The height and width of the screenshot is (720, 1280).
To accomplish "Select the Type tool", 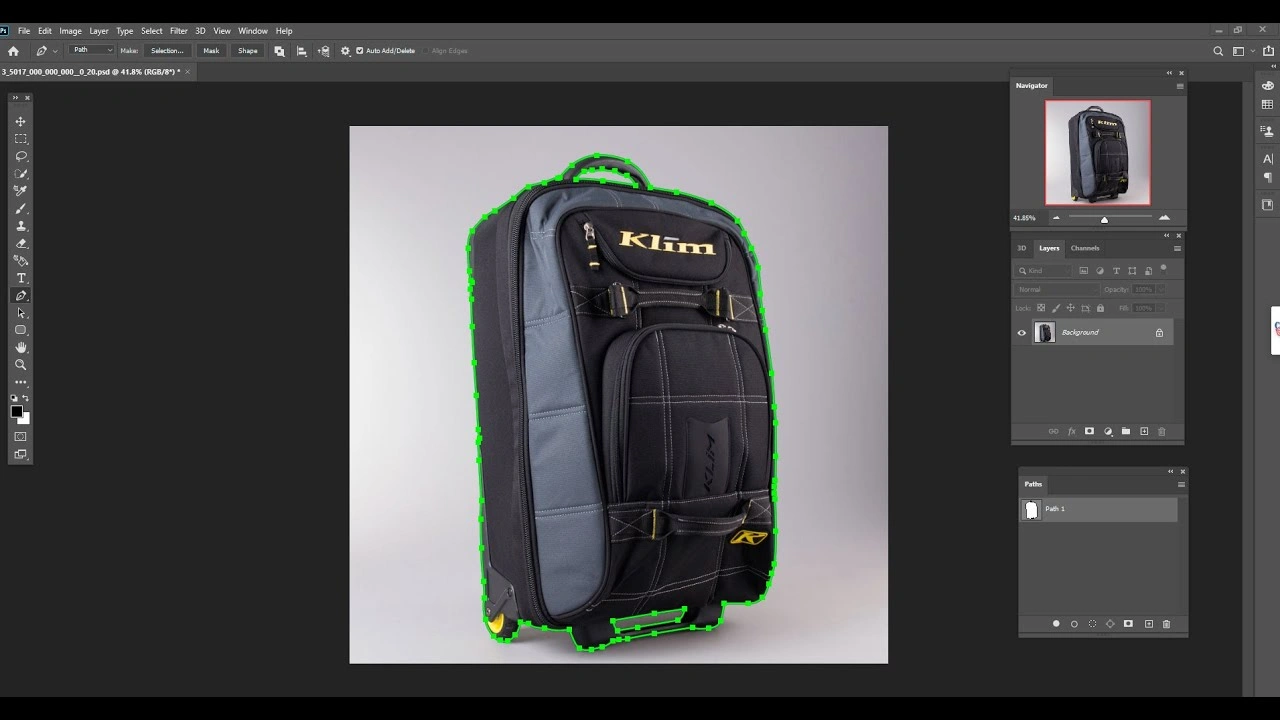I will pyautogui.click(x=20, y=278).
